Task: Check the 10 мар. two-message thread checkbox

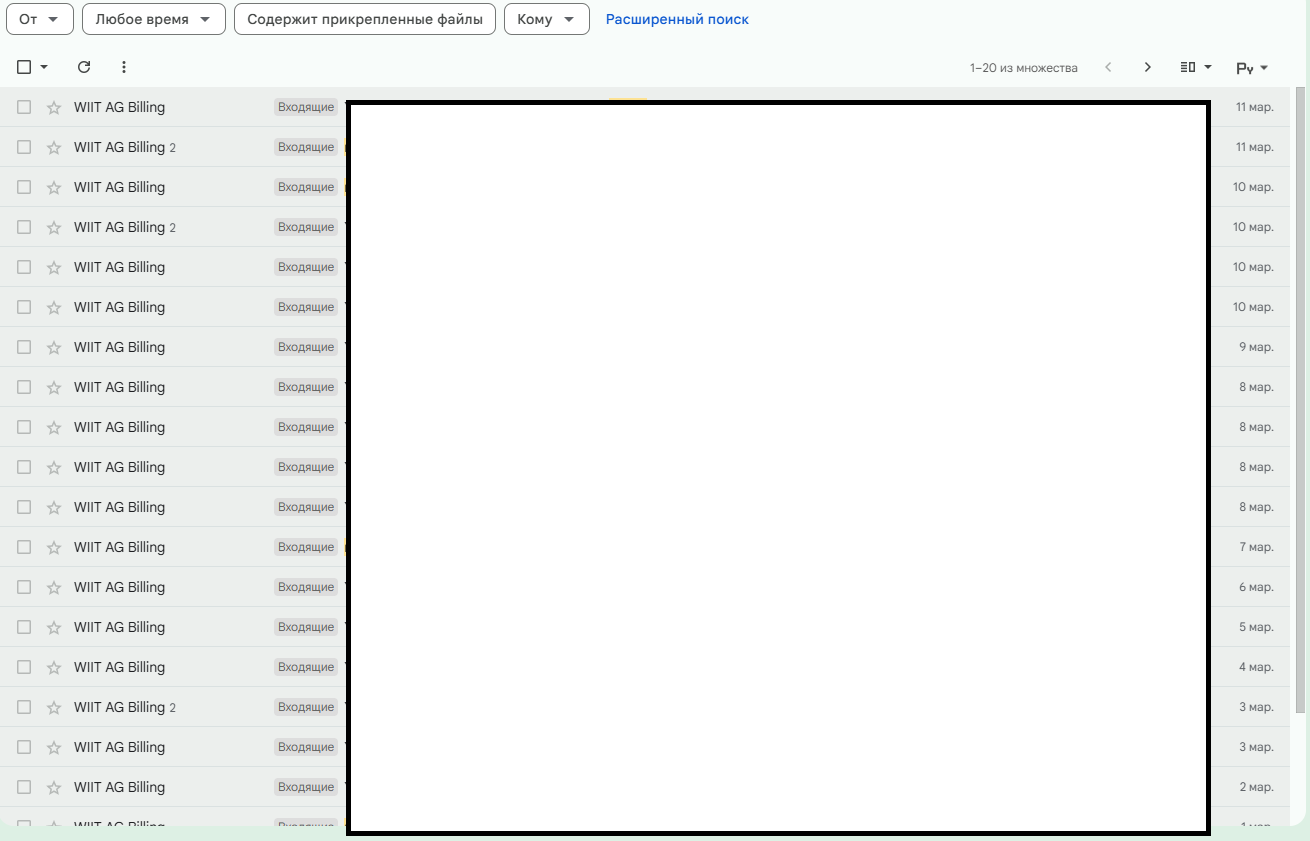Action: 24,227
